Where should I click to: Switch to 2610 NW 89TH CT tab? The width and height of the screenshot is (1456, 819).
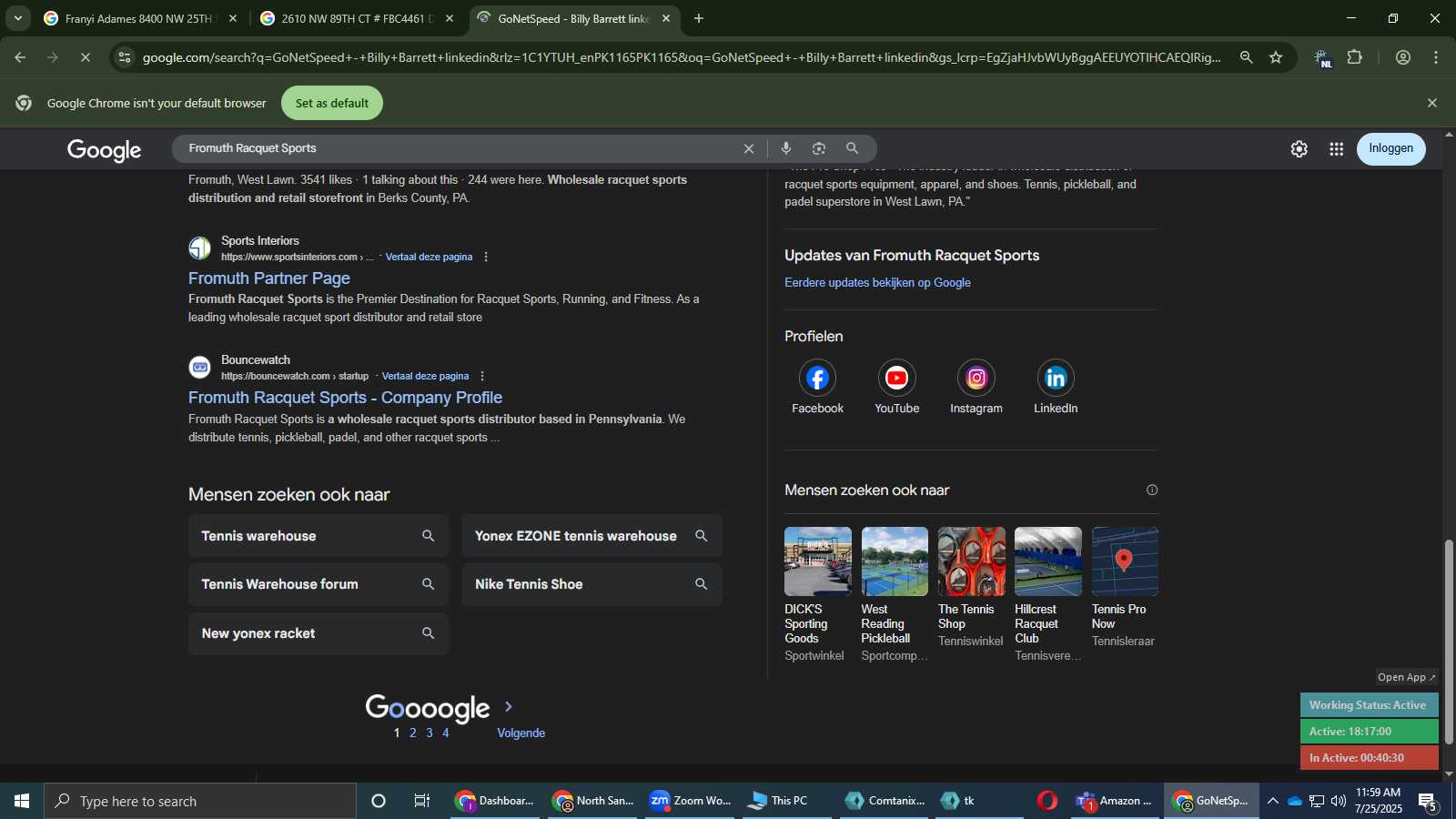click(357, 18)
